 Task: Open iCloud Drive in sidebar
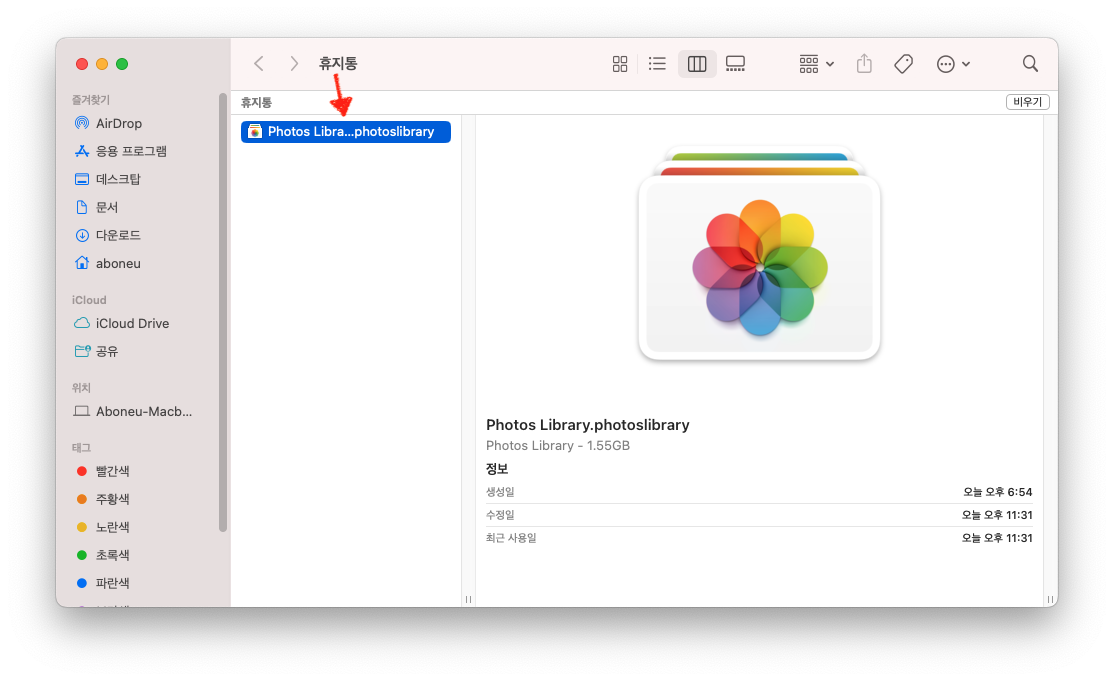(x=132, y=323)
